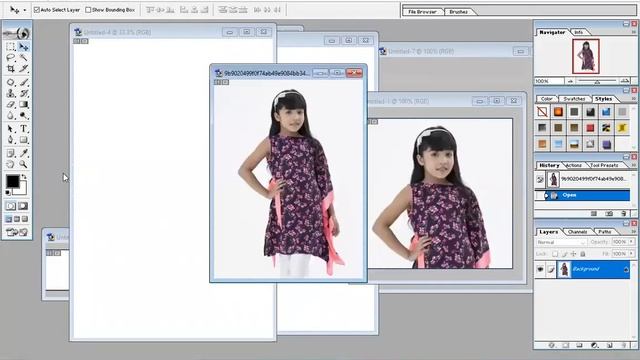Click new layer icon in Layers panel

609,345
